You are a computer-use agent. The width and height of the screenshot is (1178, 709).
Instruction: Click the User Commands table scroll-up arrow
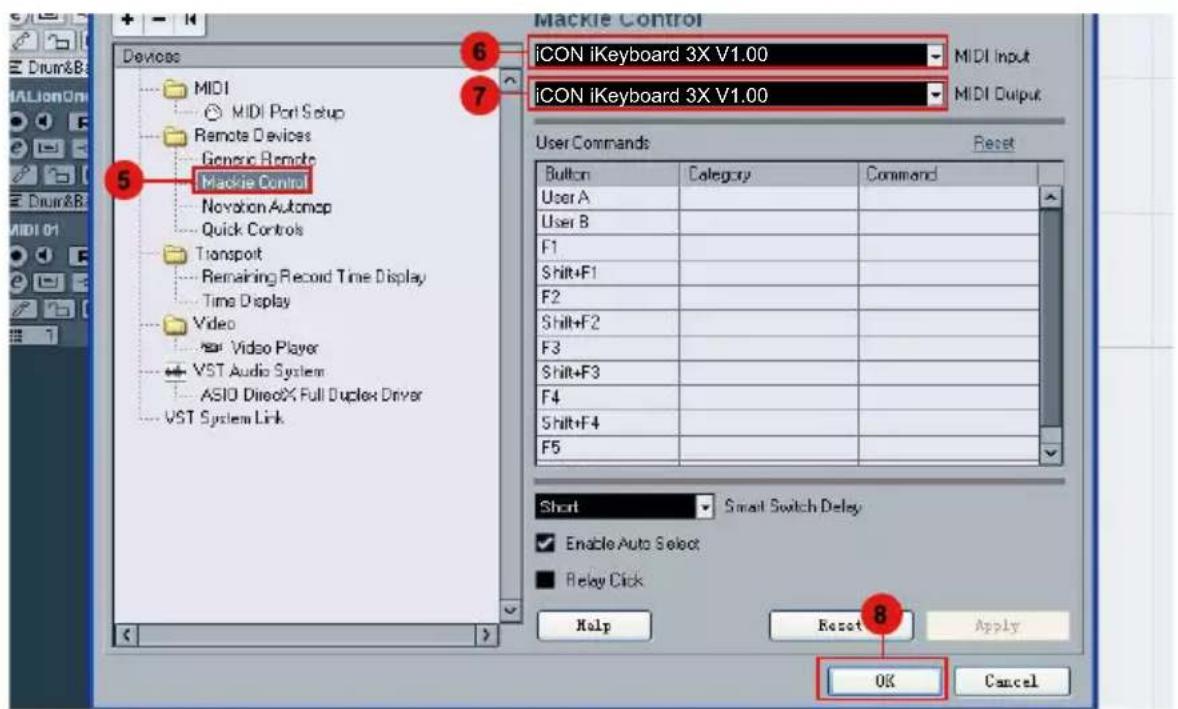click(1050, 198)
